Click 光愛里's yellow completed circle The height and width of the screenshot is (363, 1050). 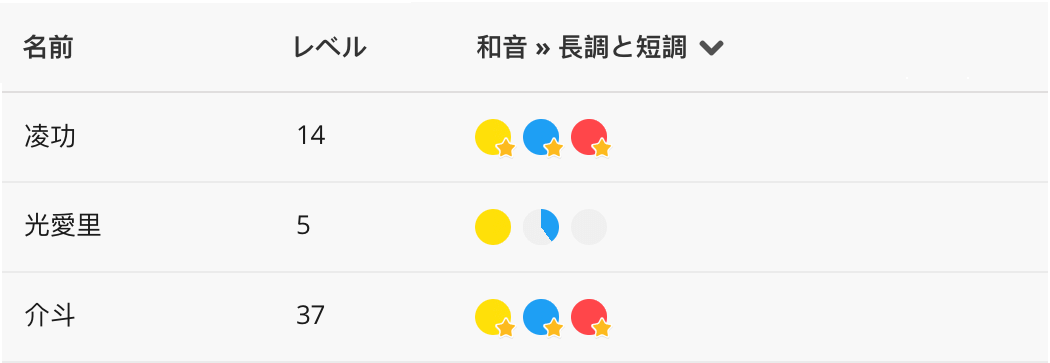(494, 227)
